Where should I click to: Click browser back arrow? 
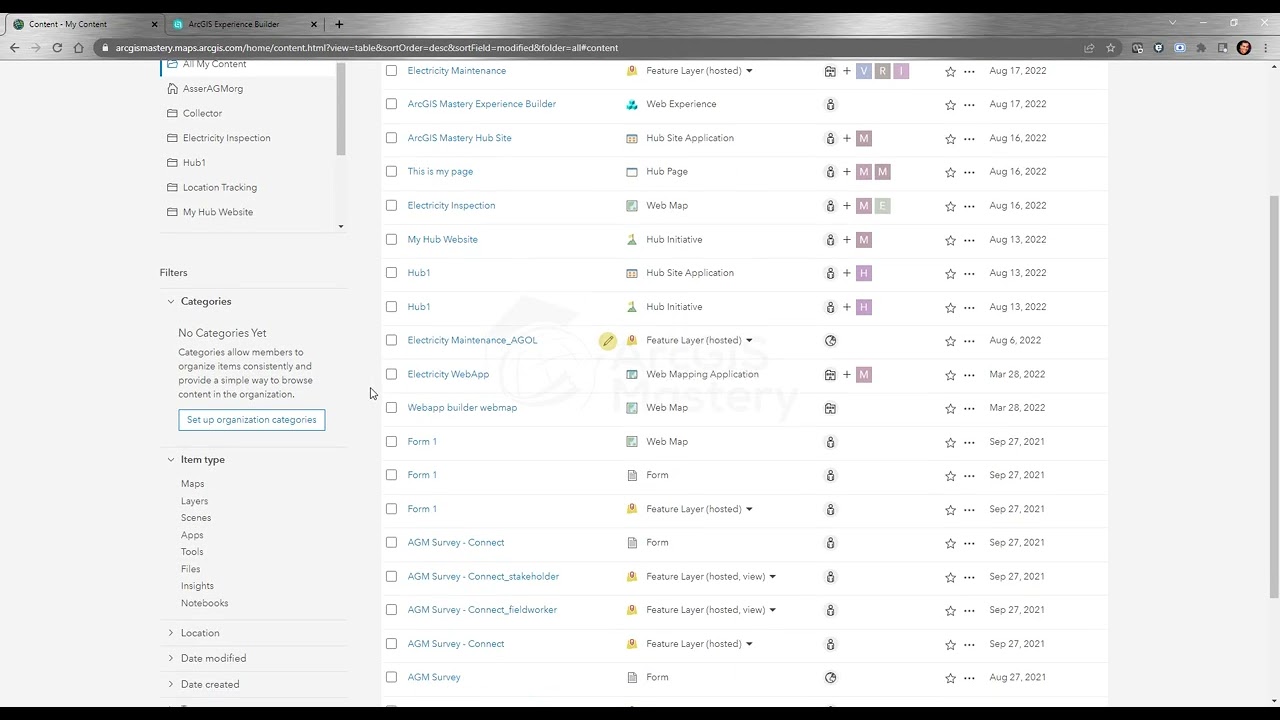point(14,48)
